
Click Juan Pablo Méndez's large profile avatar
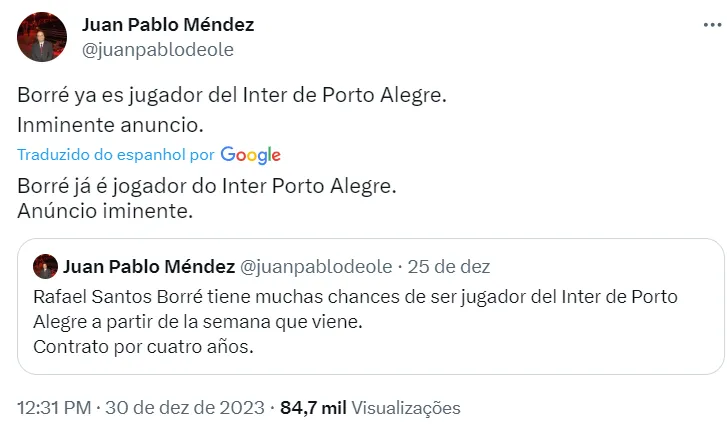42,37
